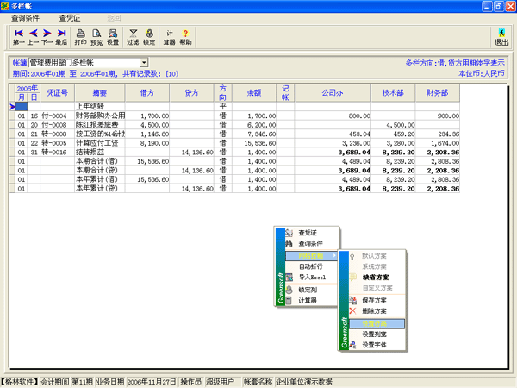Select 自定义方案 in the submenu
The width and height of the screenshot is (517, 388).
377,288
